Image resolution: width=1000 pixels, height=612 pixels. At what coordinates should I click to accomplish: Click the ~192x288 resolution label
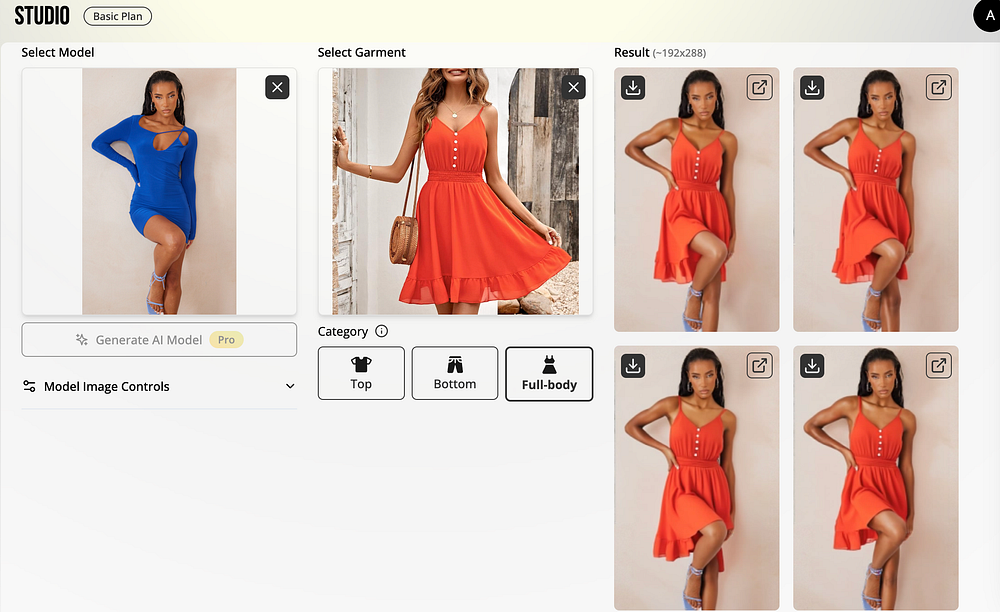[x=679, y=53]
